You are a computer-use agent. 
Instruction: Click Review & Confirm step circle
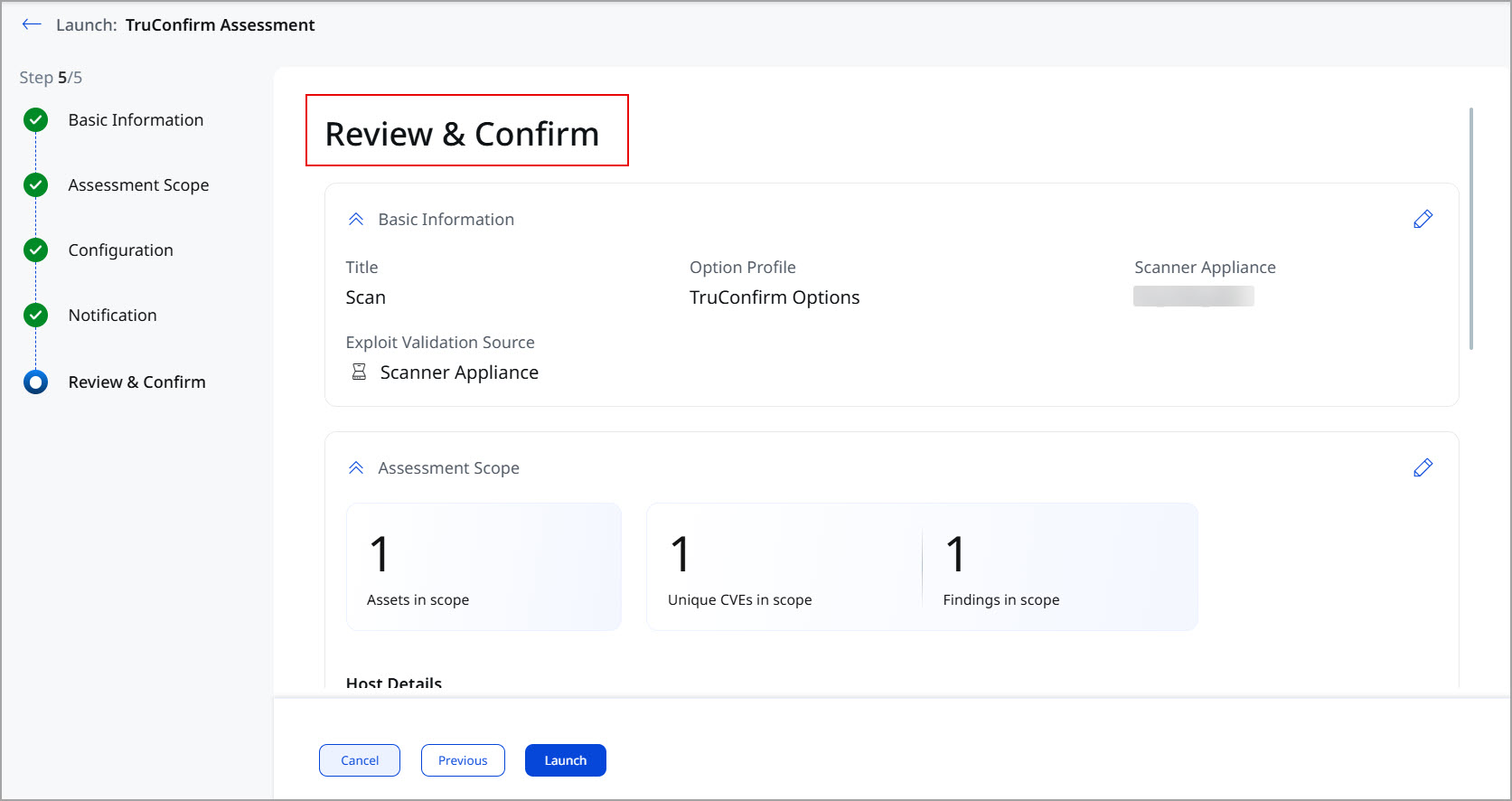[35, 382]
